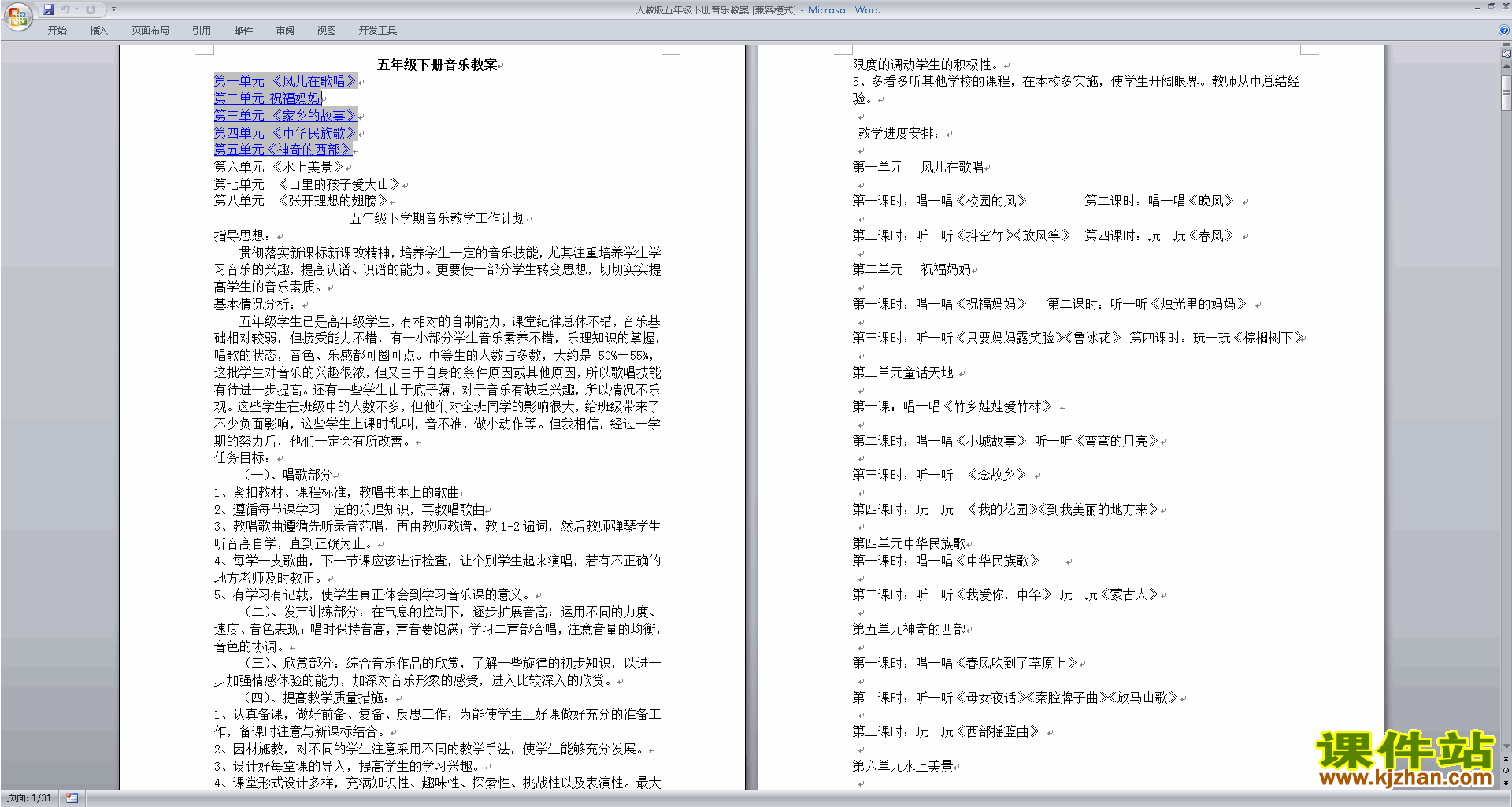This screenshot has height=807, width=1512.
Task: Click the 第六单元水上美景 line on page two
Action: [903, 766]
